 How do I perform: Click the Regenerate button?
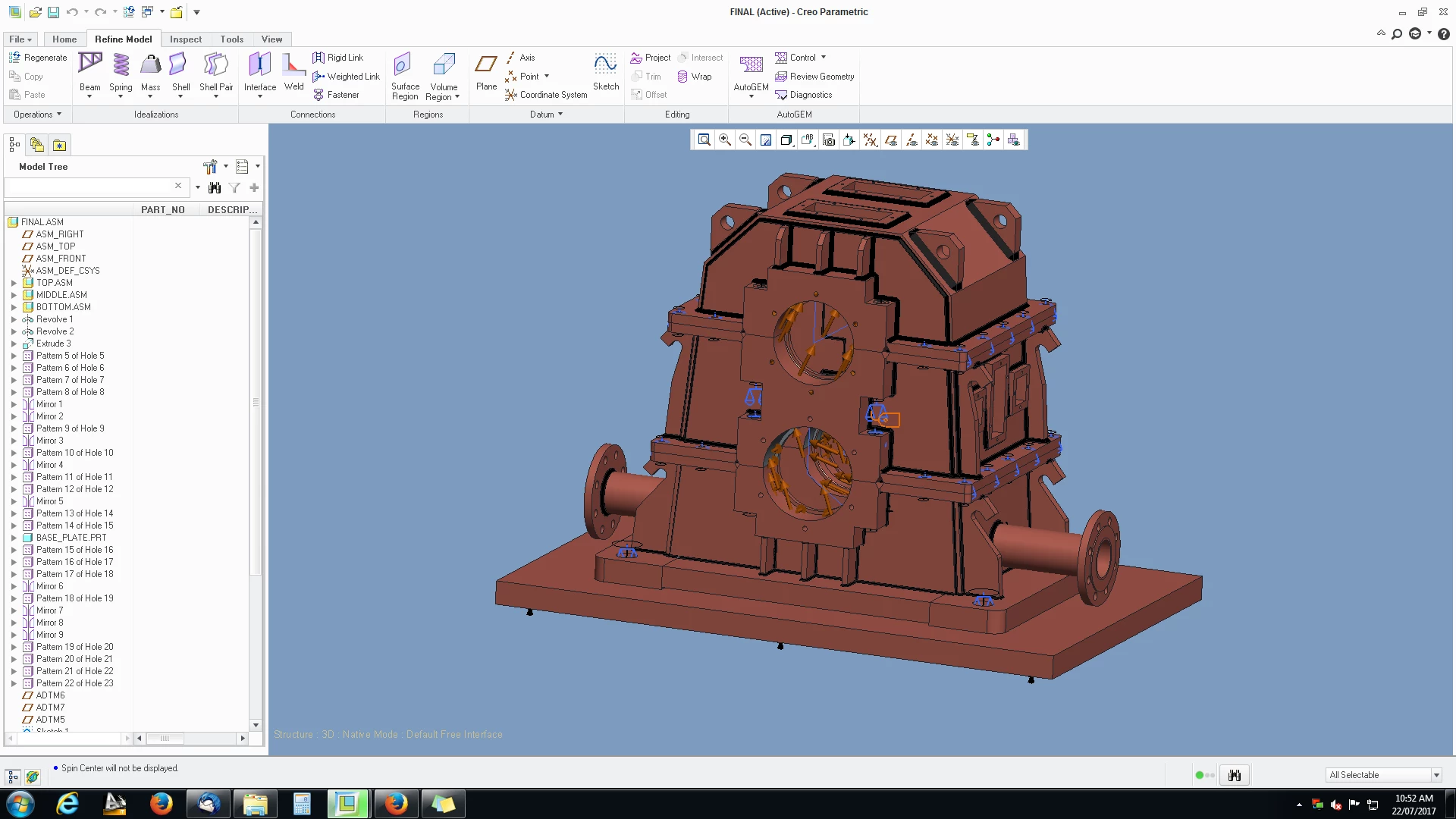point(38,58)
